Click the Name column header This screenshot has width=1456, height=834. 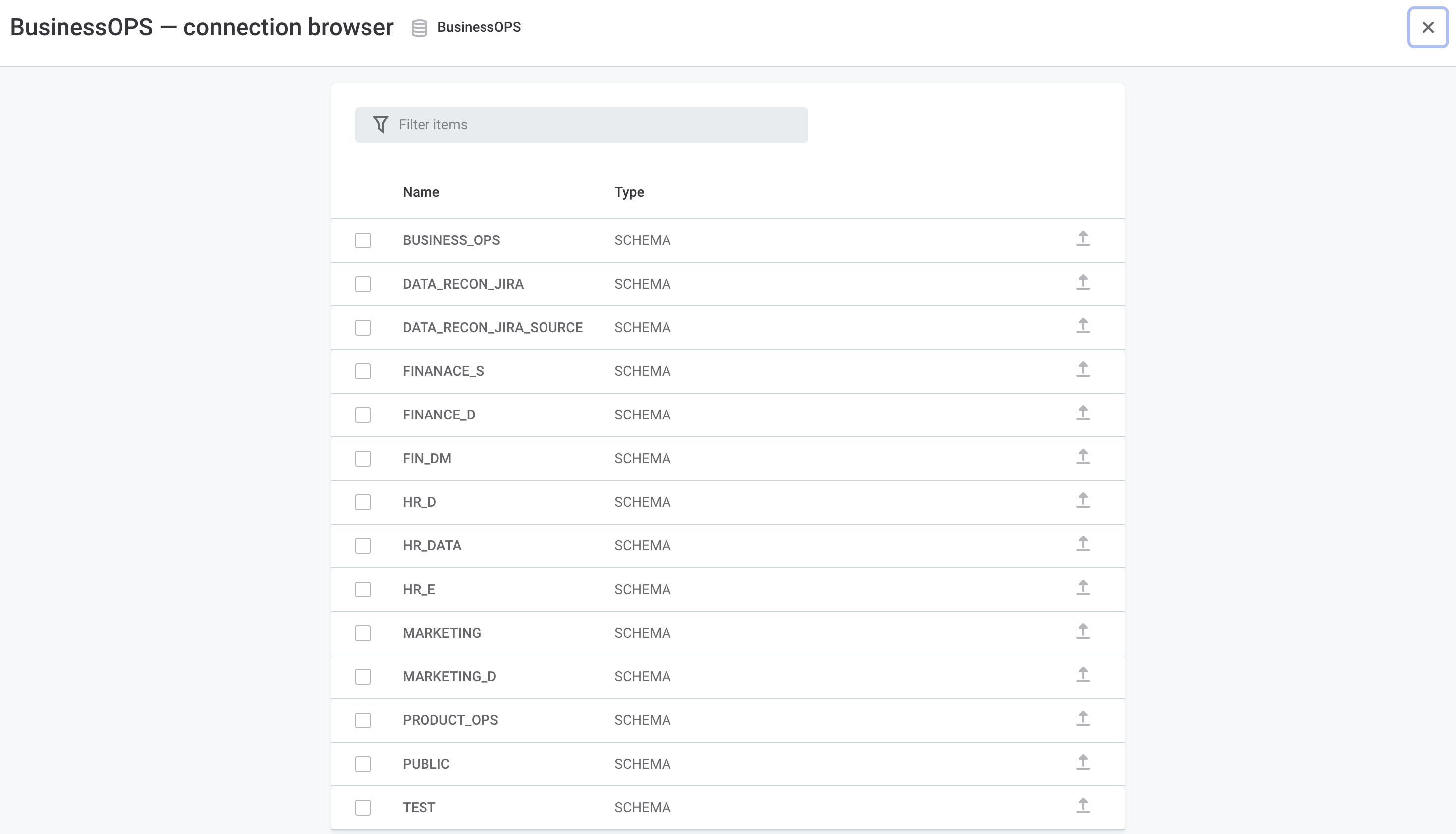[421, 192]
